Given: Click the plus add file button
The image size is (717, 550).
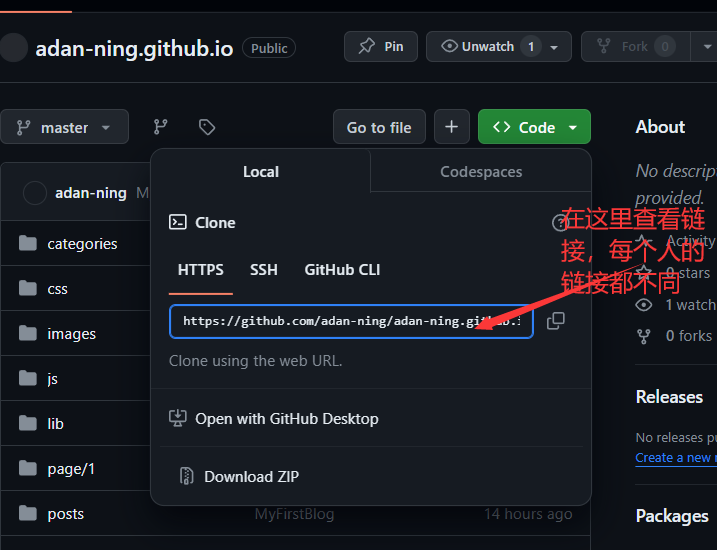Looking at the screenshot, I should pos(451,127).
